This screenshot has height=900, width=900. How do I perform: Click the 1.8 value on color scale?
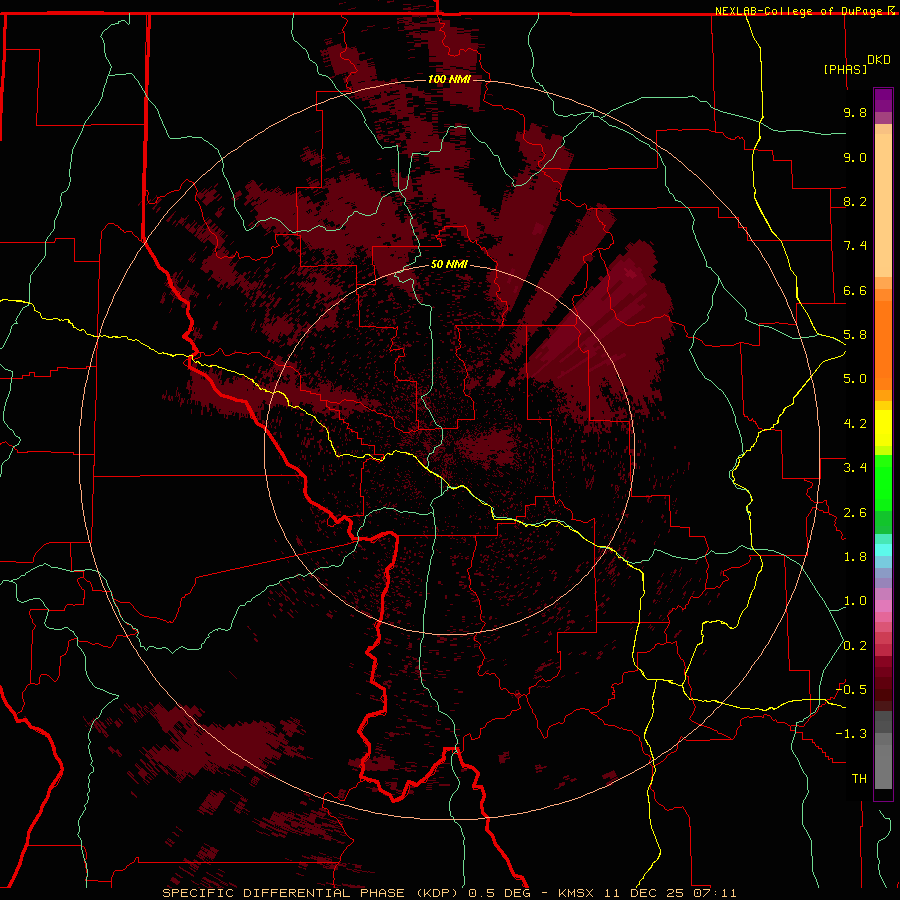(855, 557)
